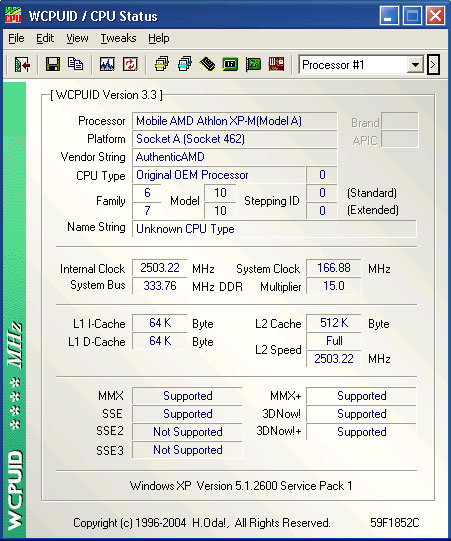
Task: Click the yellow-banded stacked windows icon
Action: 161,65
